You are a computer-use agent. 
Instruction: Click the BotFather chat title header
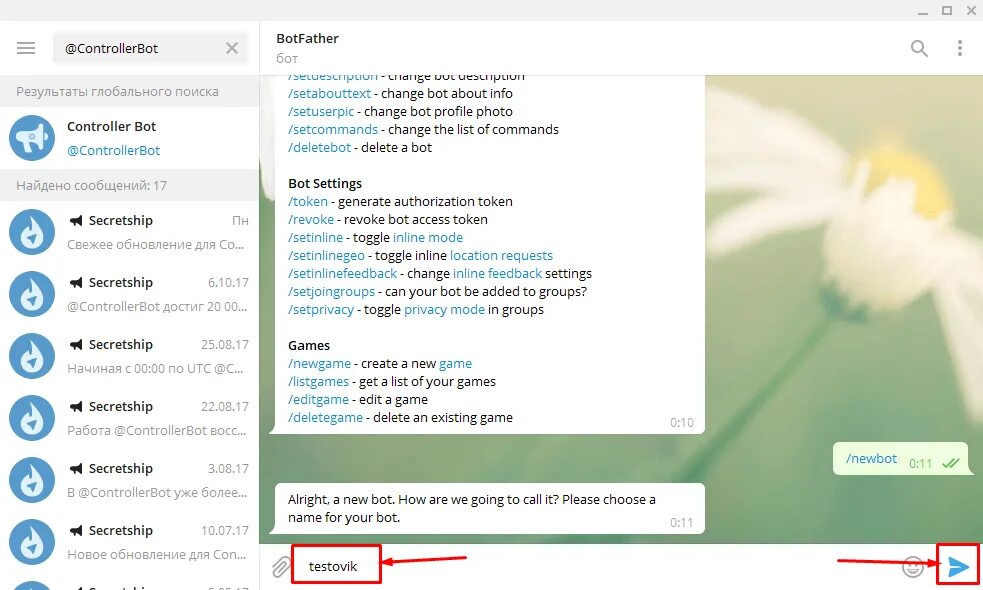(307, 38)
